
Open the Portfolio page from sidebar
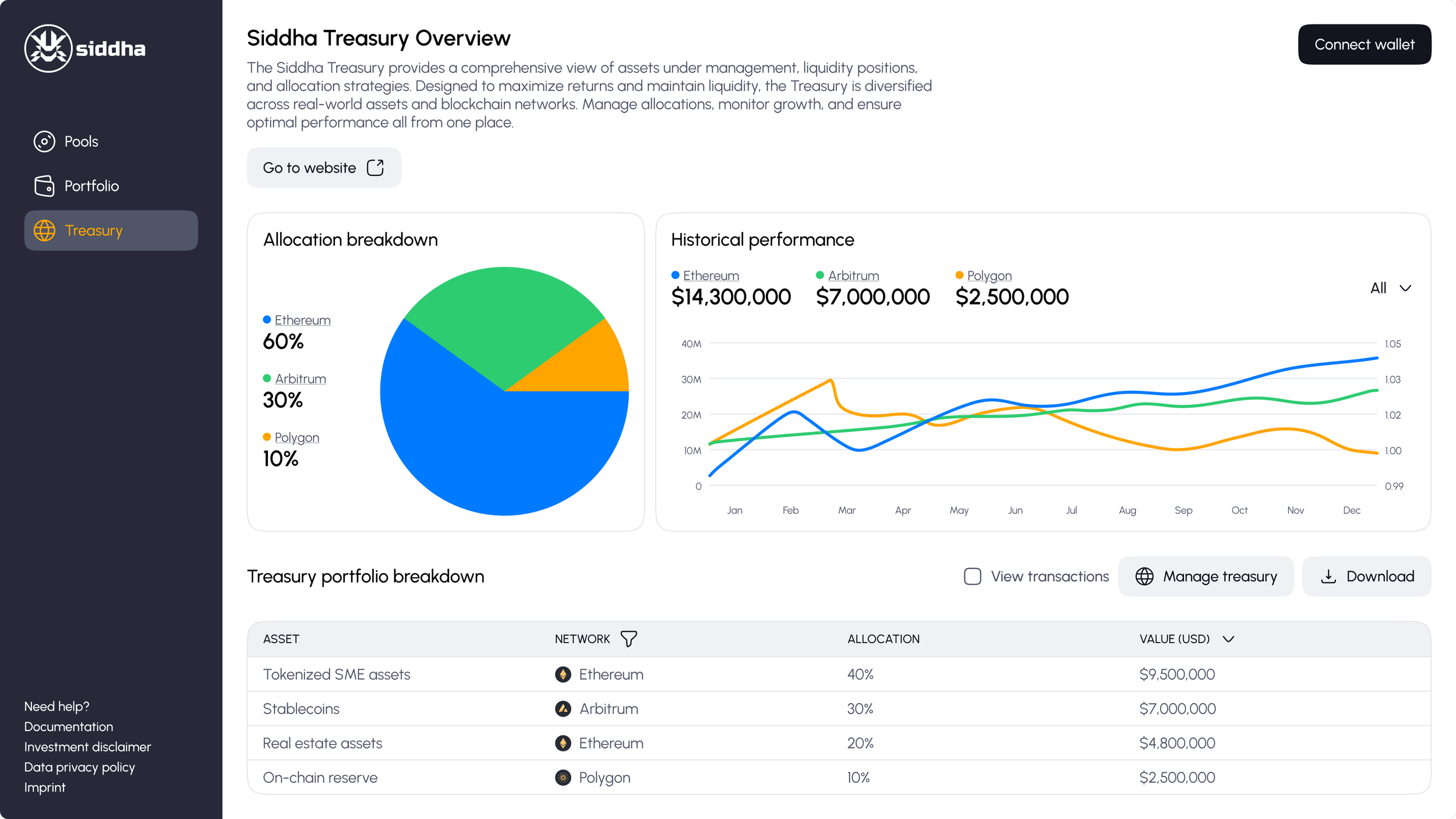click(x=91, y=186)
